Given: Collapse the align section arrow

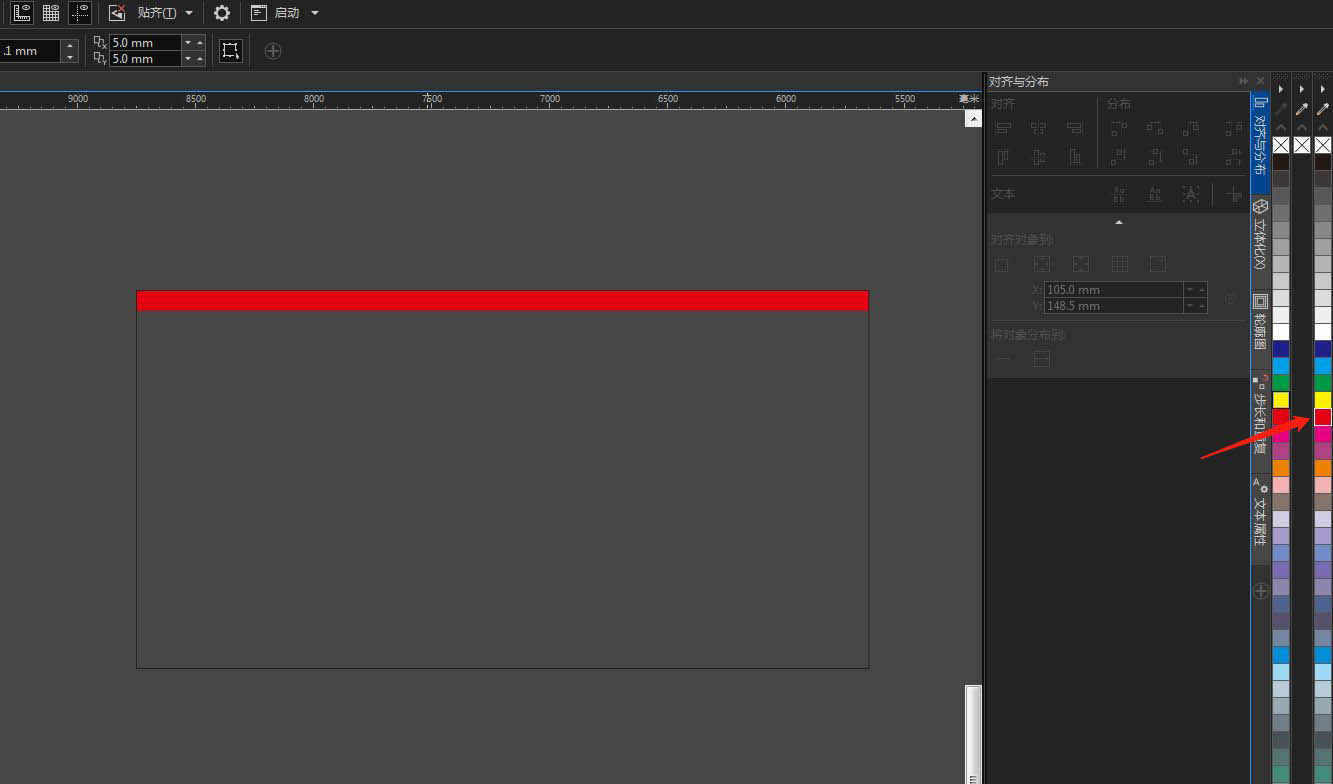Looking at the screenshot, I should pos(1119,221).
